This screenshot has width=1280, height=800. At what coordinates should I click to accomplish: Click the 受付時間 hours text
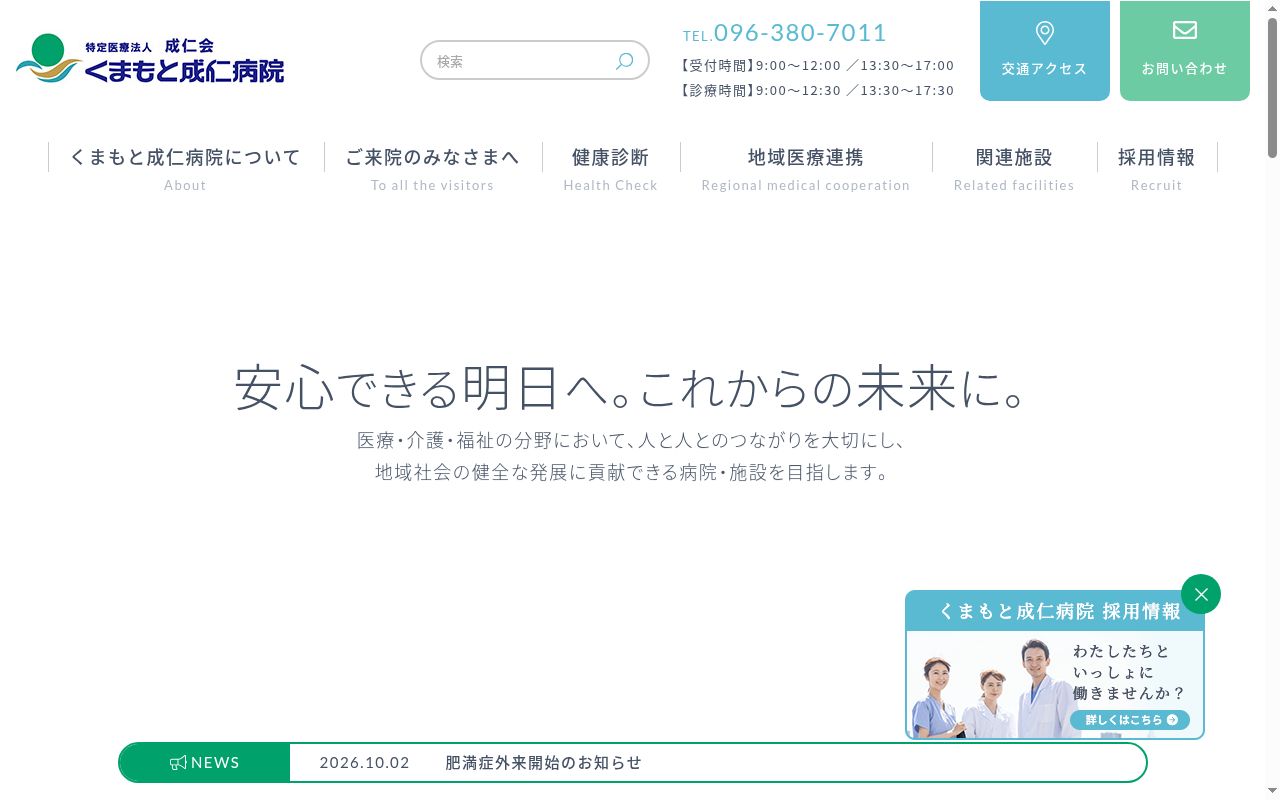817,65
